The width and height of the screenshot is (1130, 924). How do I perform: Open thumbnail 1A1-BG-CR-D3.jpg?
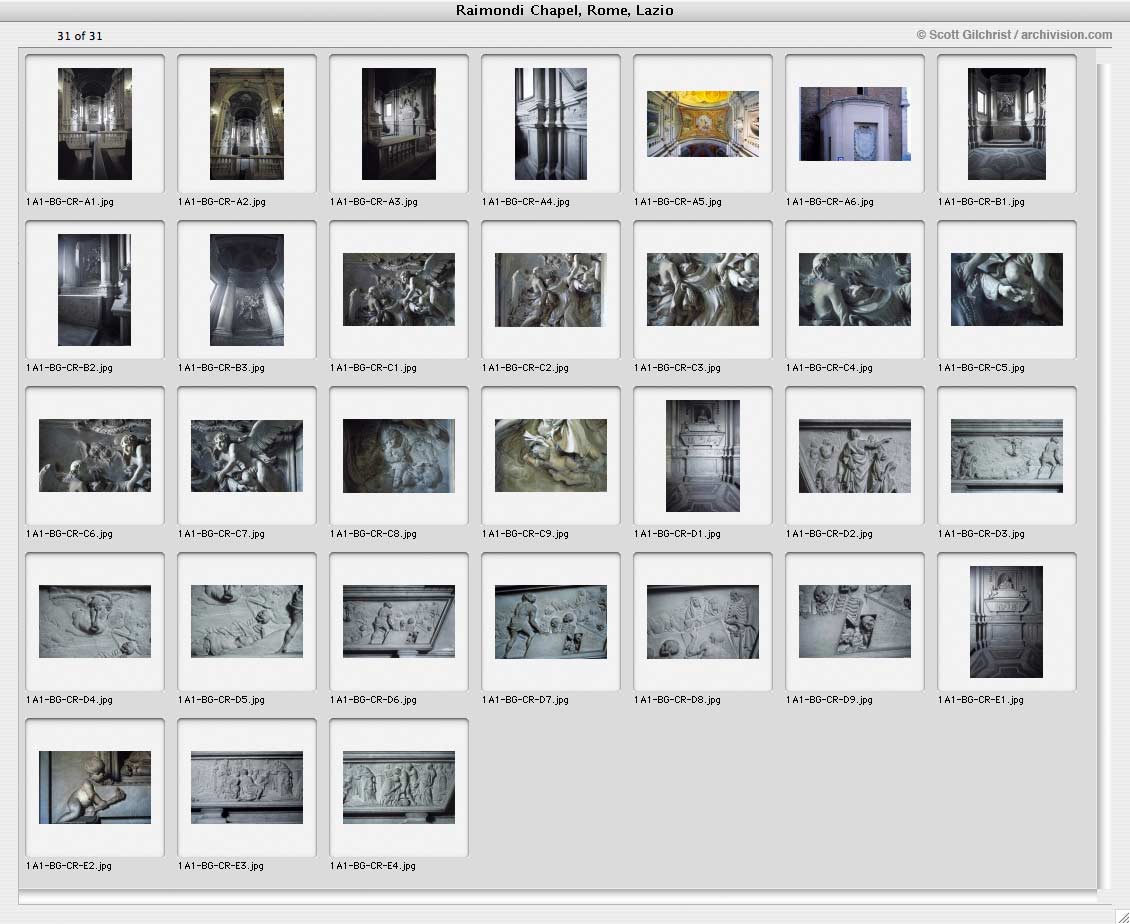(1007, 456)
